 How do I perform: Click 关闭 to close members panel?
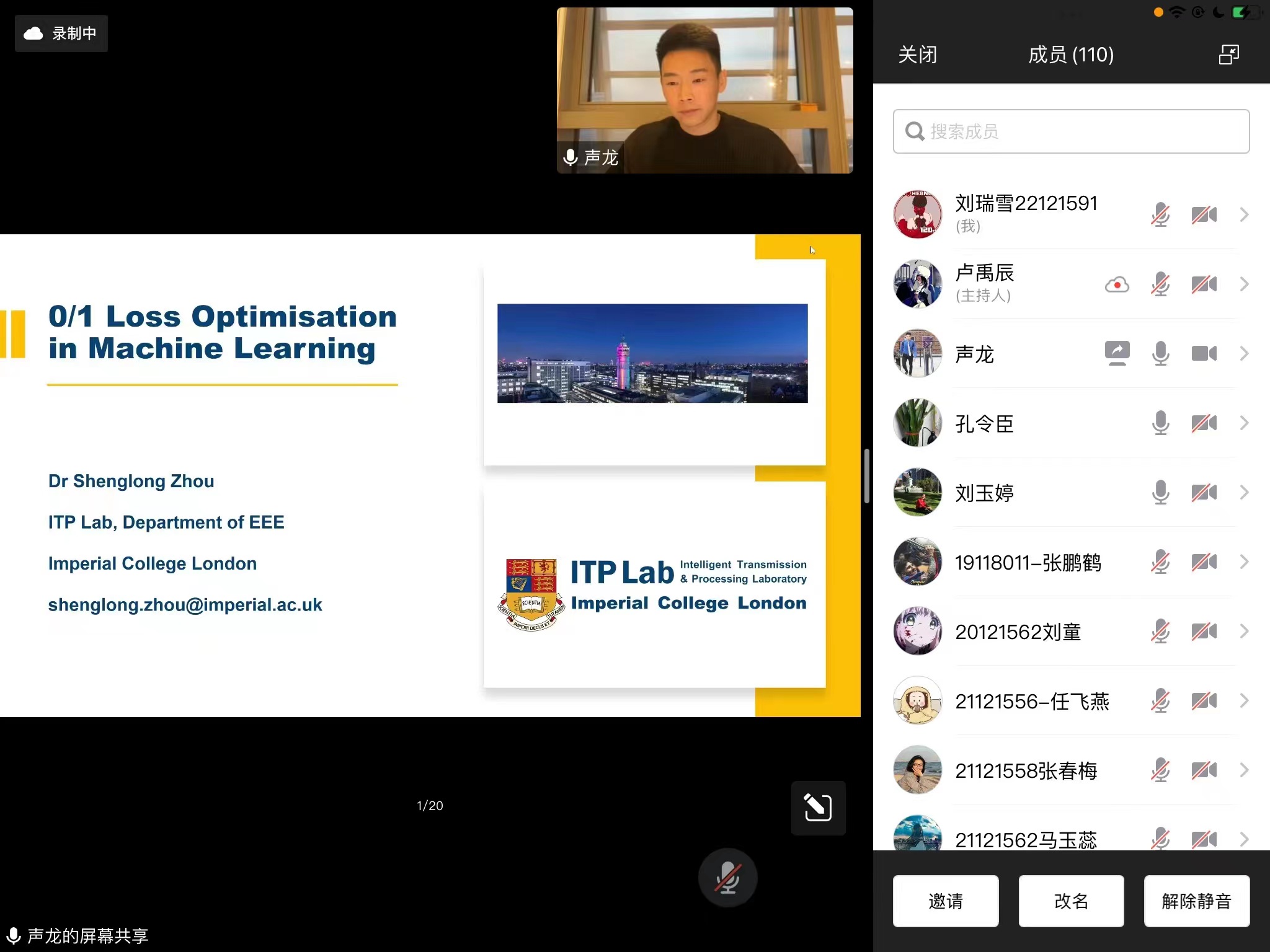click(917, 55)
